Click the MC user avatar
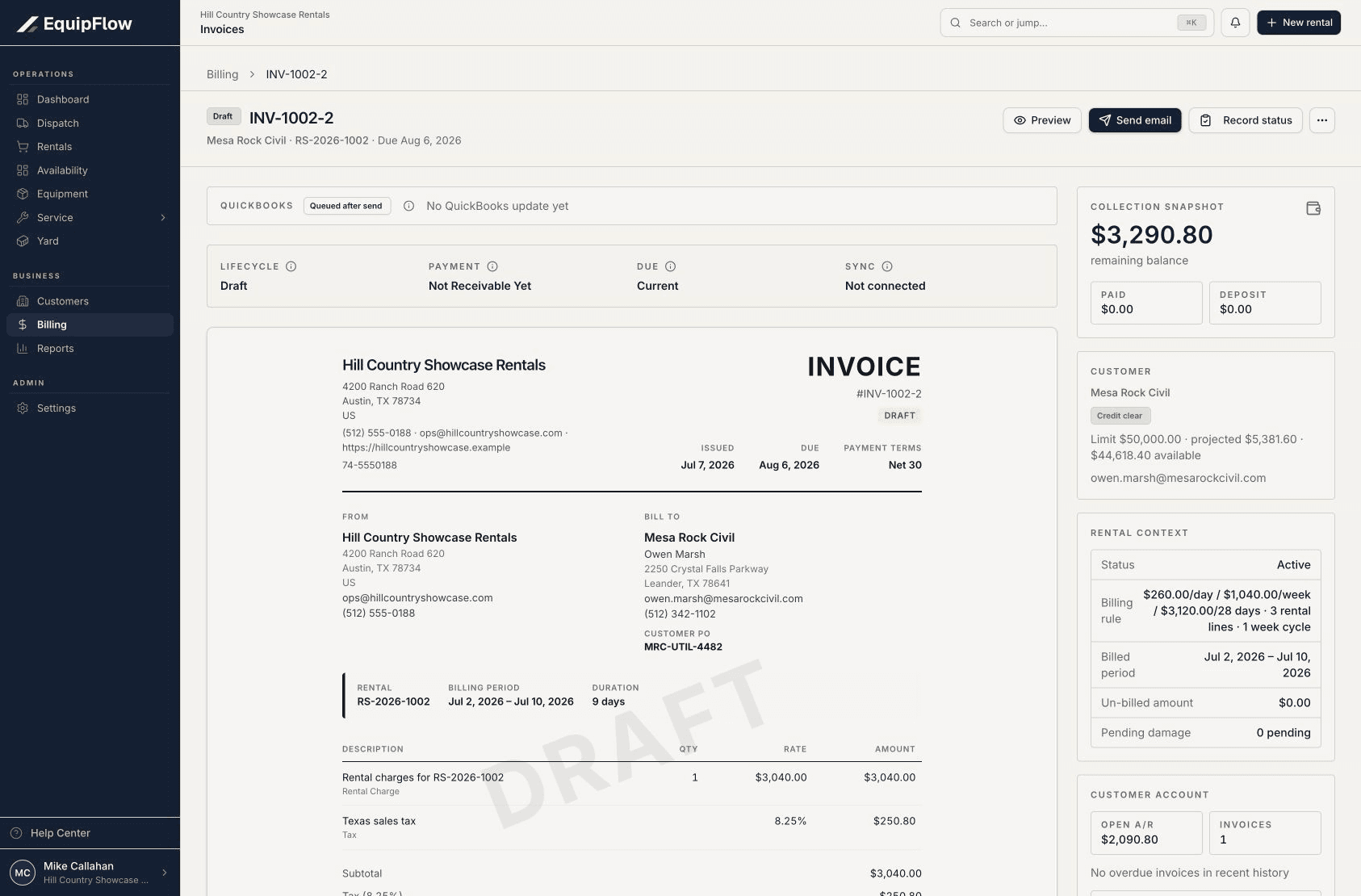Viewport: 1361px width, 896px height. coord(23,873)
